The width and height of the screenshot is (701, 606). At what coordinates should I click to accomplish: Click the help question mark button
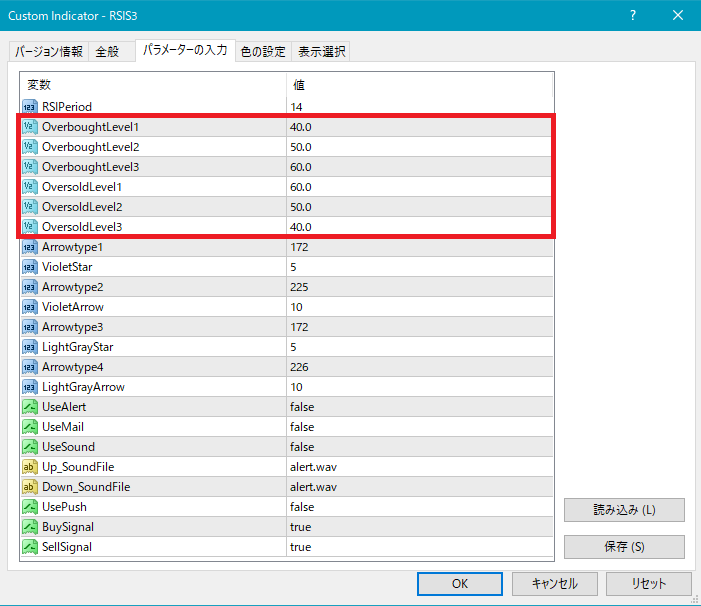[633, 16]
